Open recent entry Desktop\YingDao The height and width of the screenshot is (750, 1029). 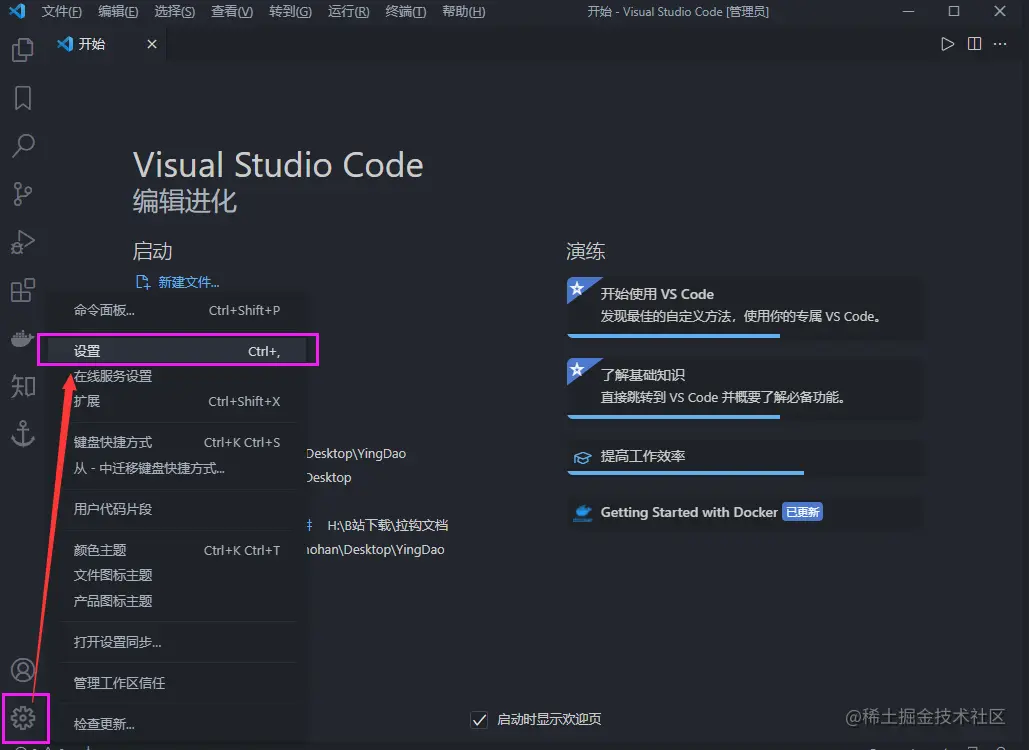click(x=356, y=453)
